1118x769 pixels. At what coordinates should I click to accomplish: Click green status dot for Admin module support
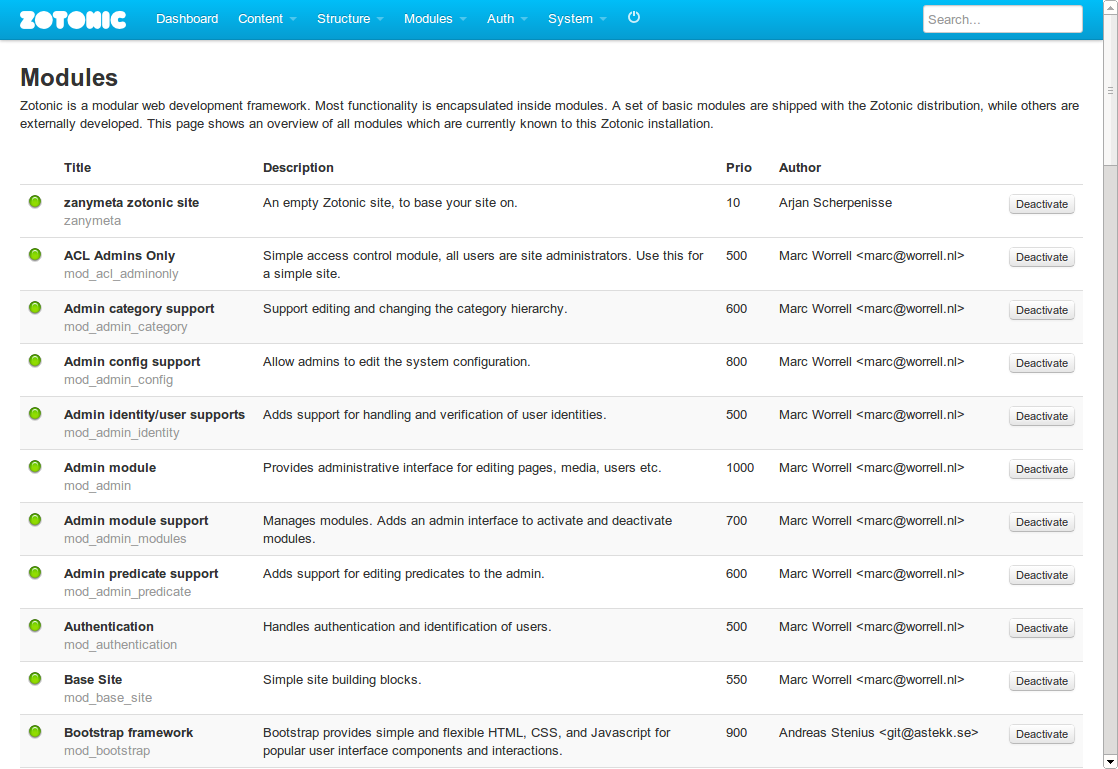pyautogui.click(x=35, y=520)
